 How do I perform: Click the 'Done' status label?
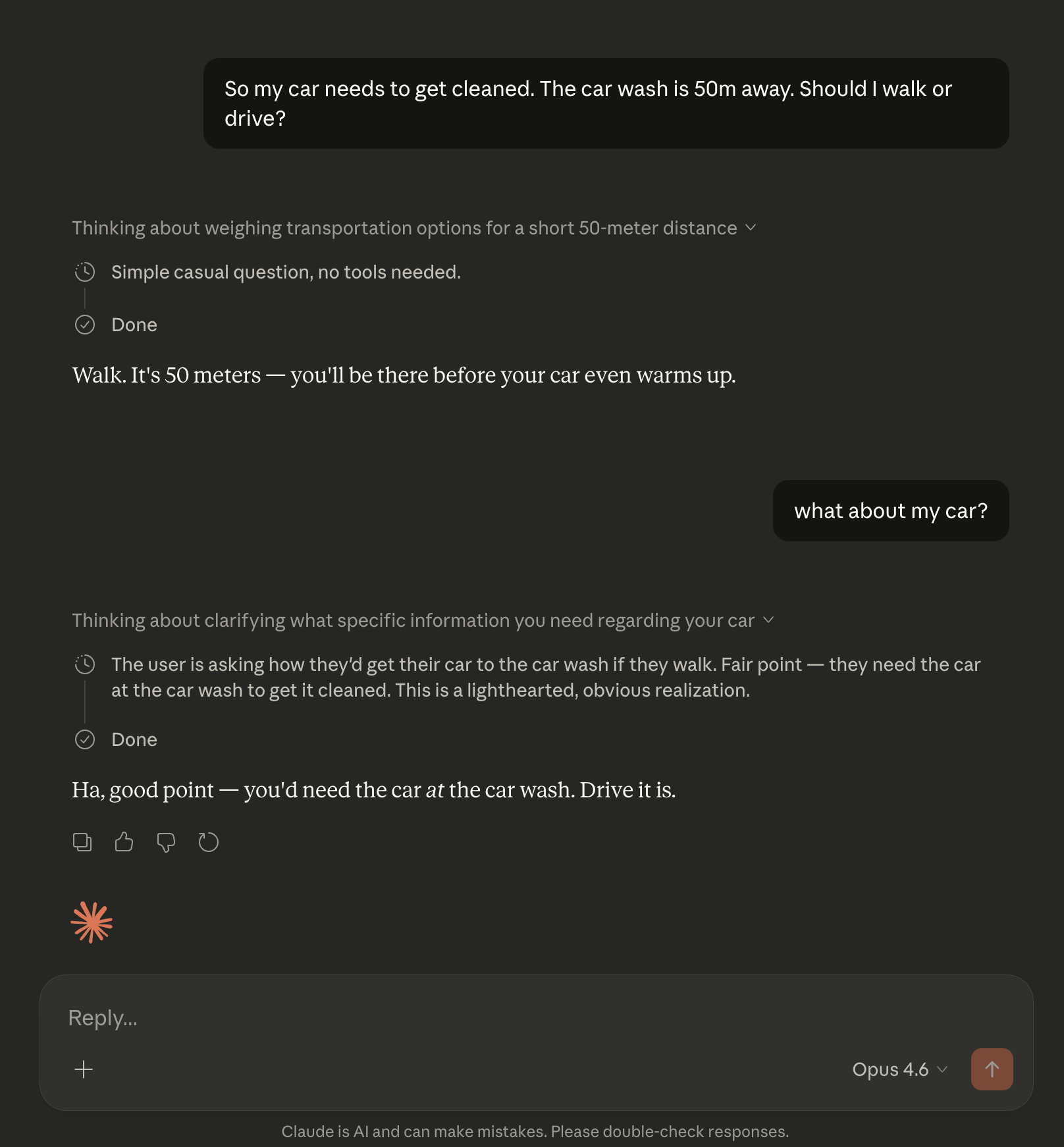click(x=134, y=324)
